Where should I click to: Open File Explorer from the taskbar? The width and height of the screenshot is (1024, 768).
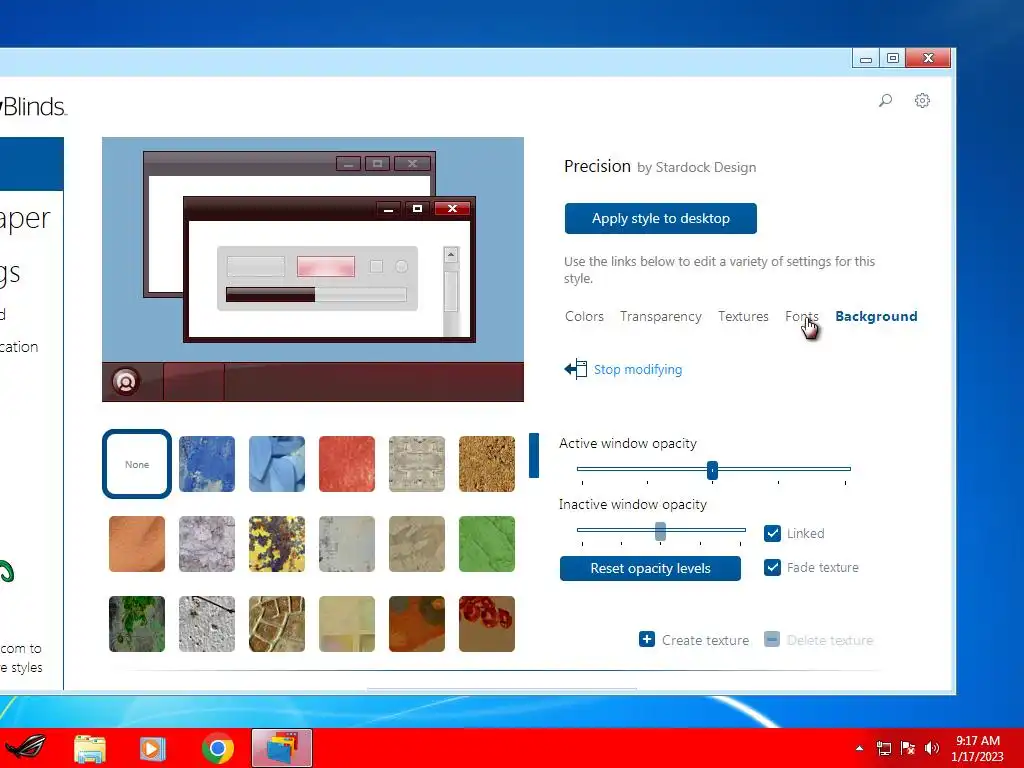(90, 748)
